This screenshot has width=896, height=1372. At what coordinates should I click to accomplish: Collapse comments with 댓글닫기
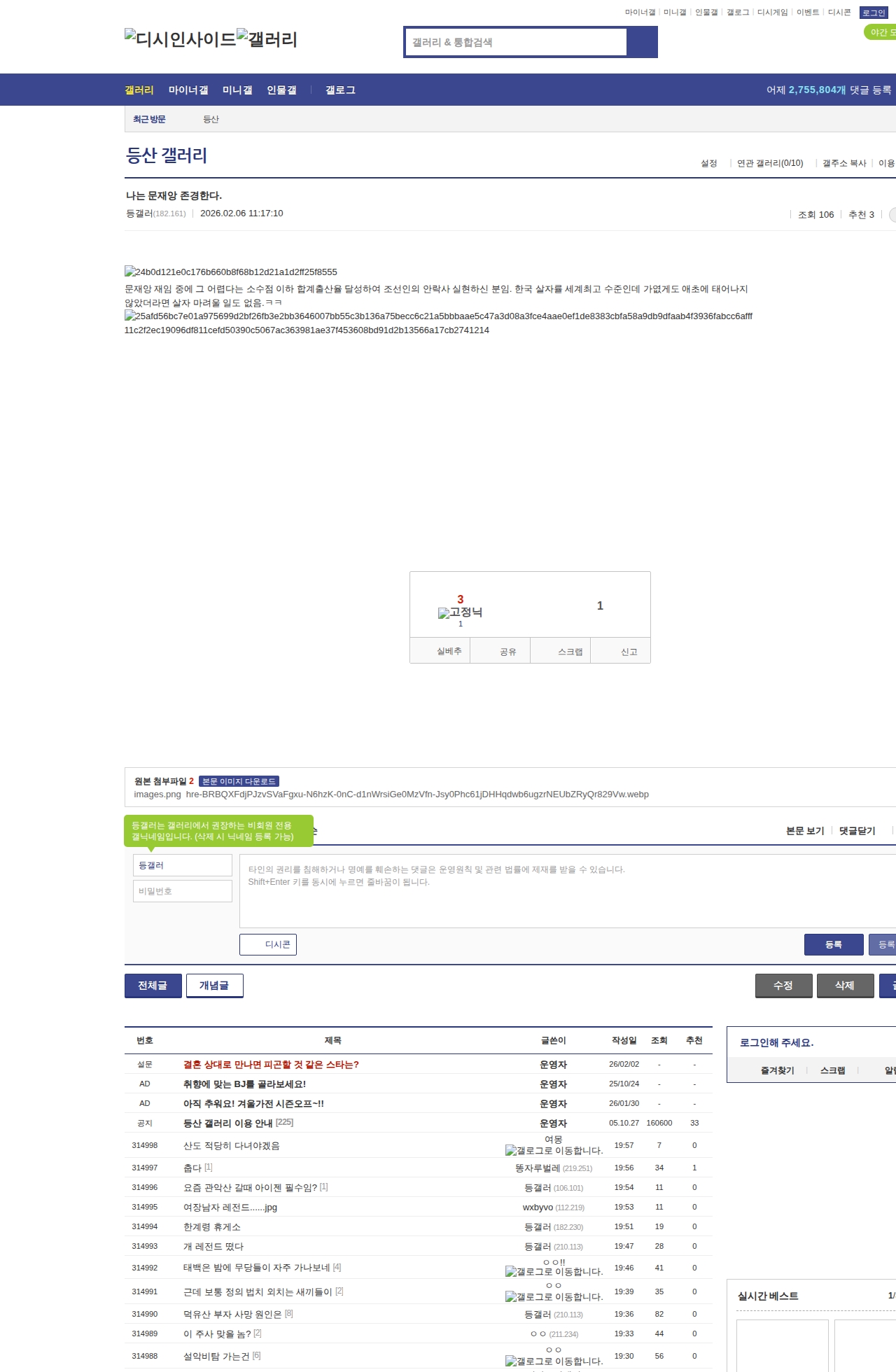pyautogui.click(x=857, y=831)
